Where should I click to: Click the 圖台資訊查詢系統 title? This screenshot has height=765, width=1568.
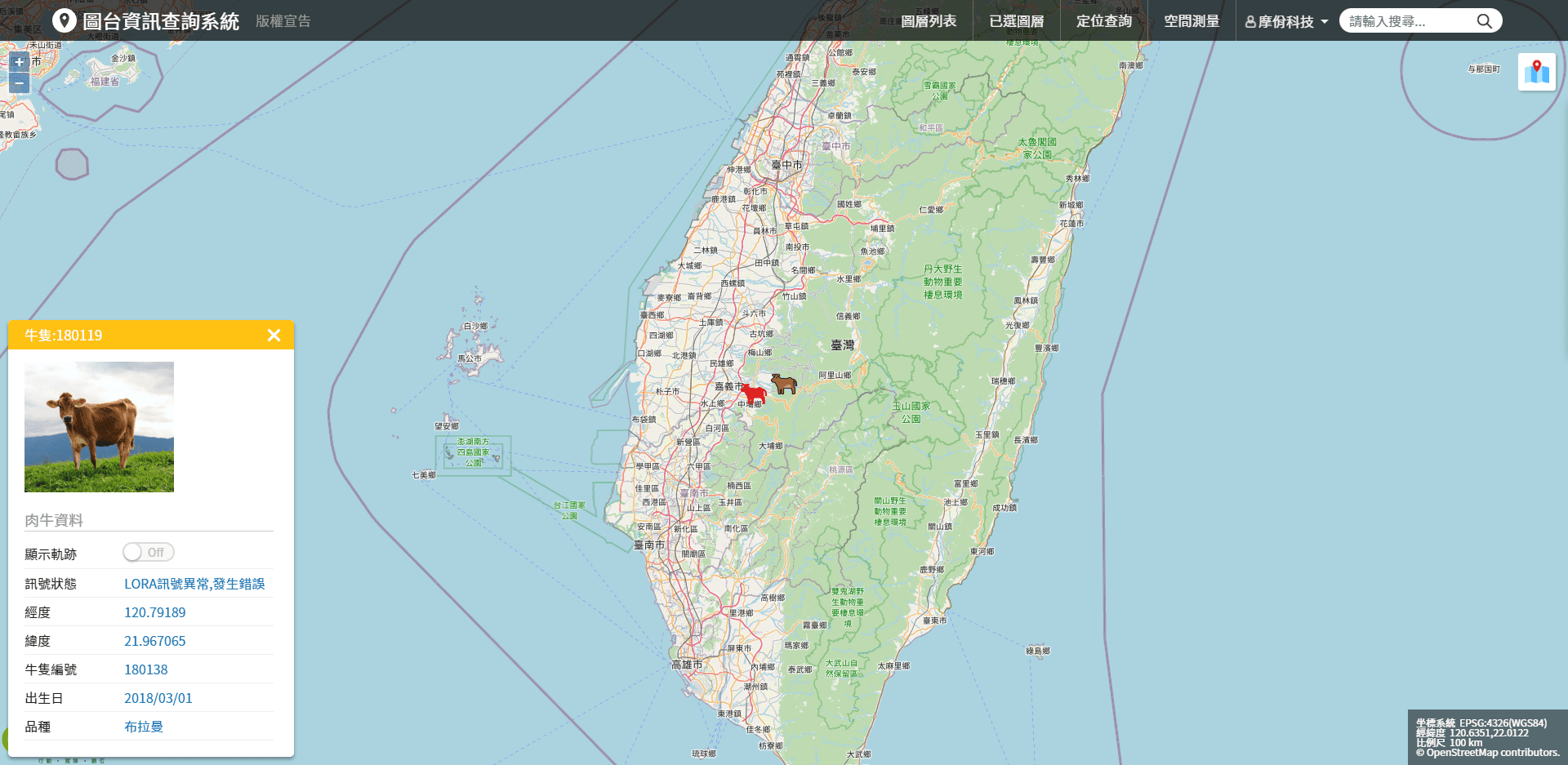point(161,21)
